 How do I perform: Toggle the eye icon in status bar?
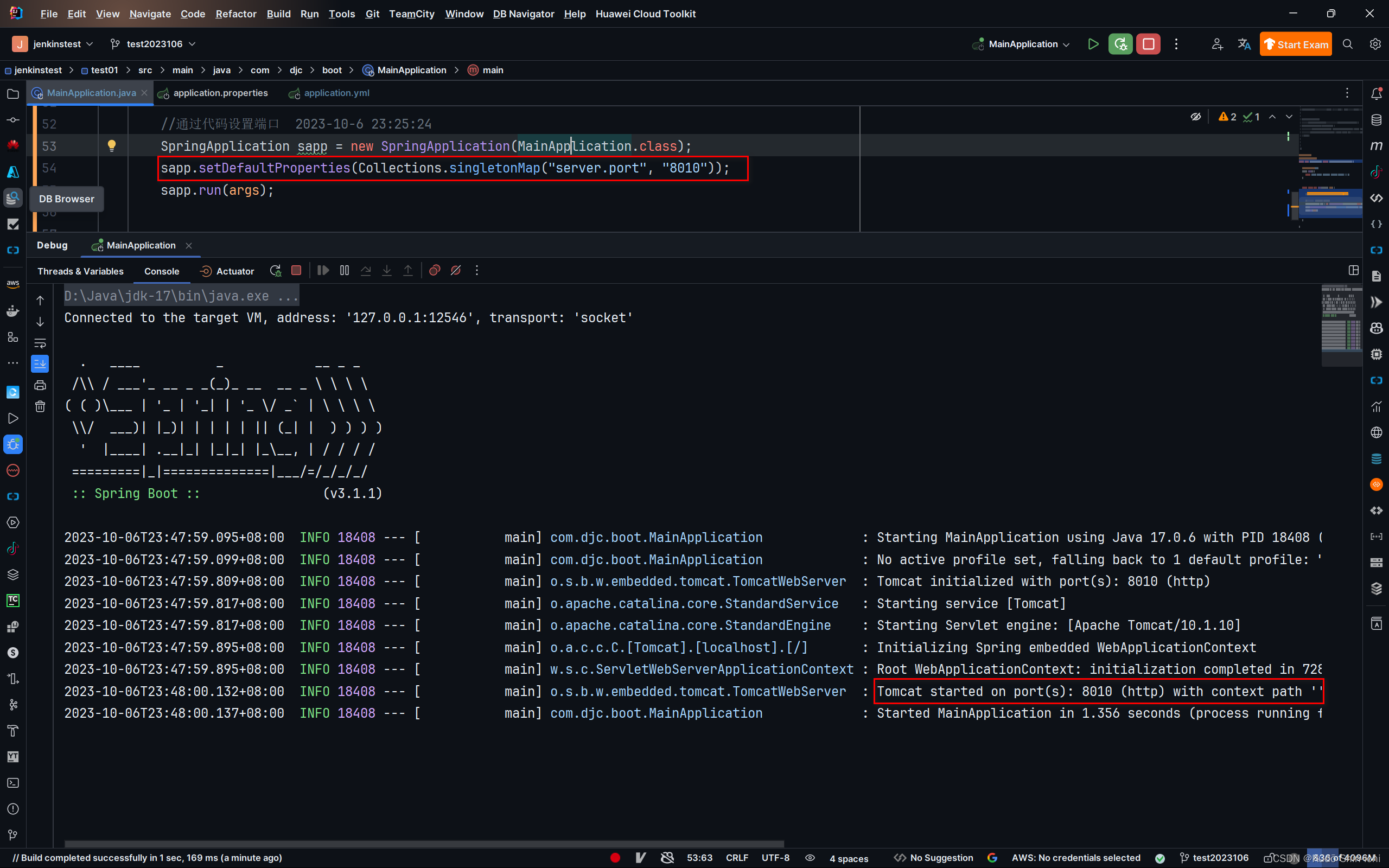810,858
